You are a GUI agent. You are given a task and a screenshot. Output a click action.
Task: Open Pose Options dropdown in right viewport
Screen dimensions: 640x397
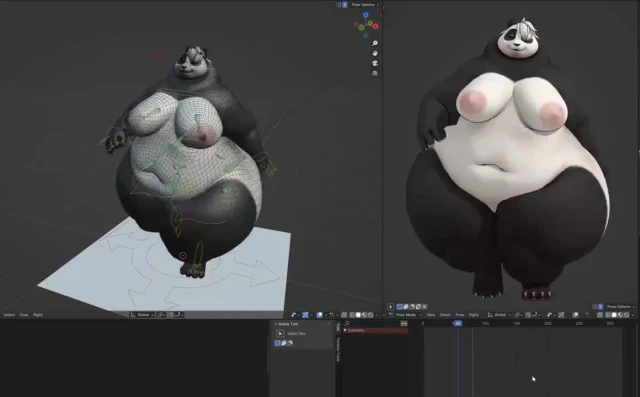(x=620, y=306)
